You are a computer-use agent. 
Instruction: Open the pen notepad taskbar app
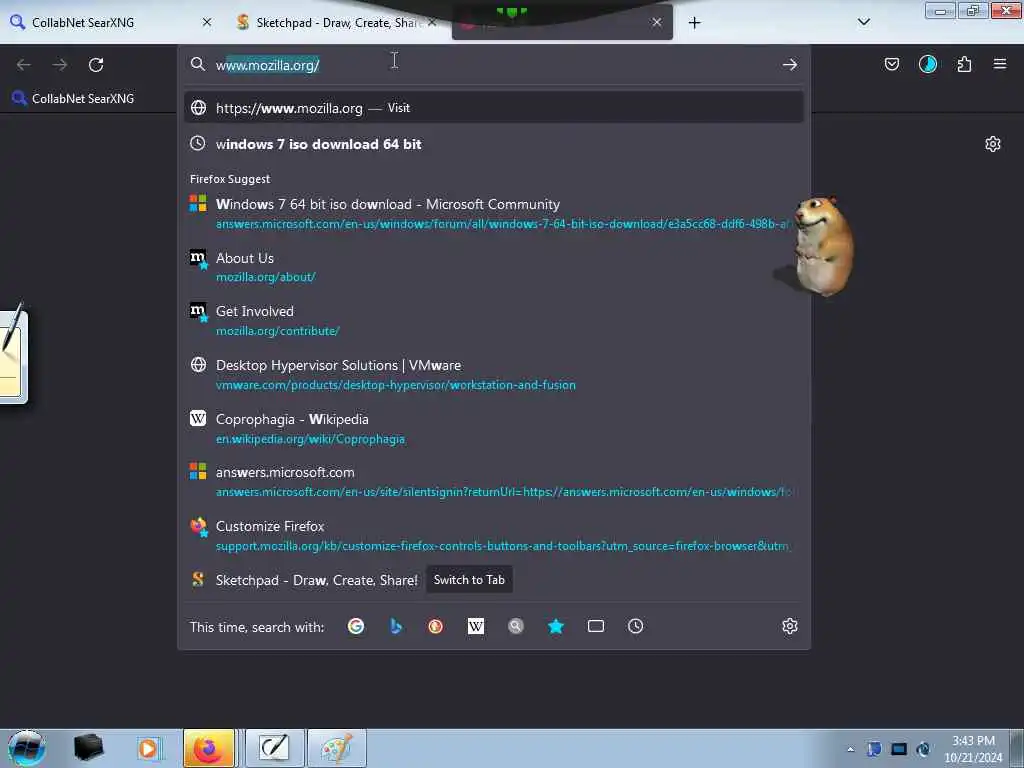coord(274,748)
